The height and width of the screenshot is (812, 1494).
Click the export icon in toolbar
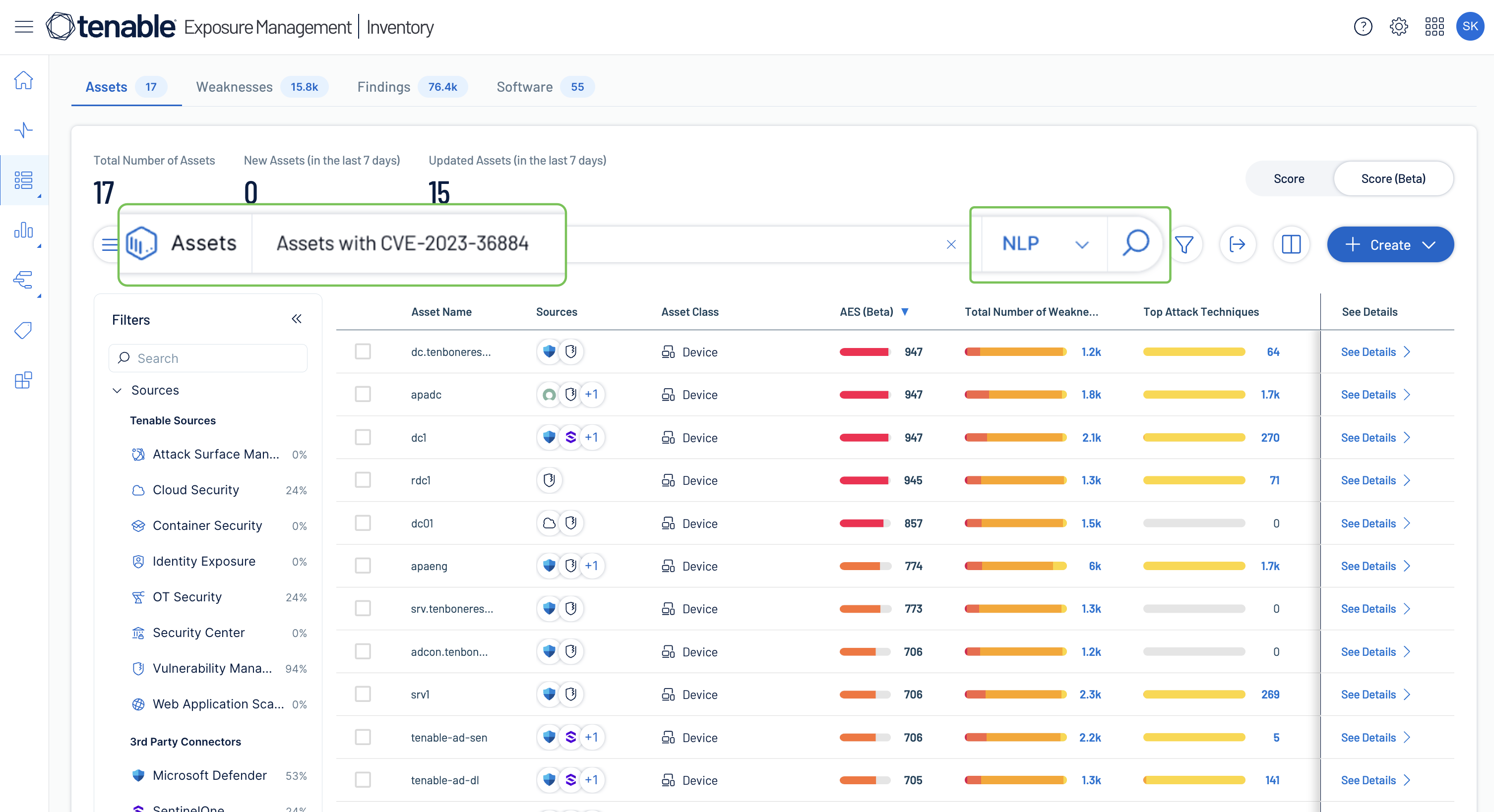(x=1237, y=244)
